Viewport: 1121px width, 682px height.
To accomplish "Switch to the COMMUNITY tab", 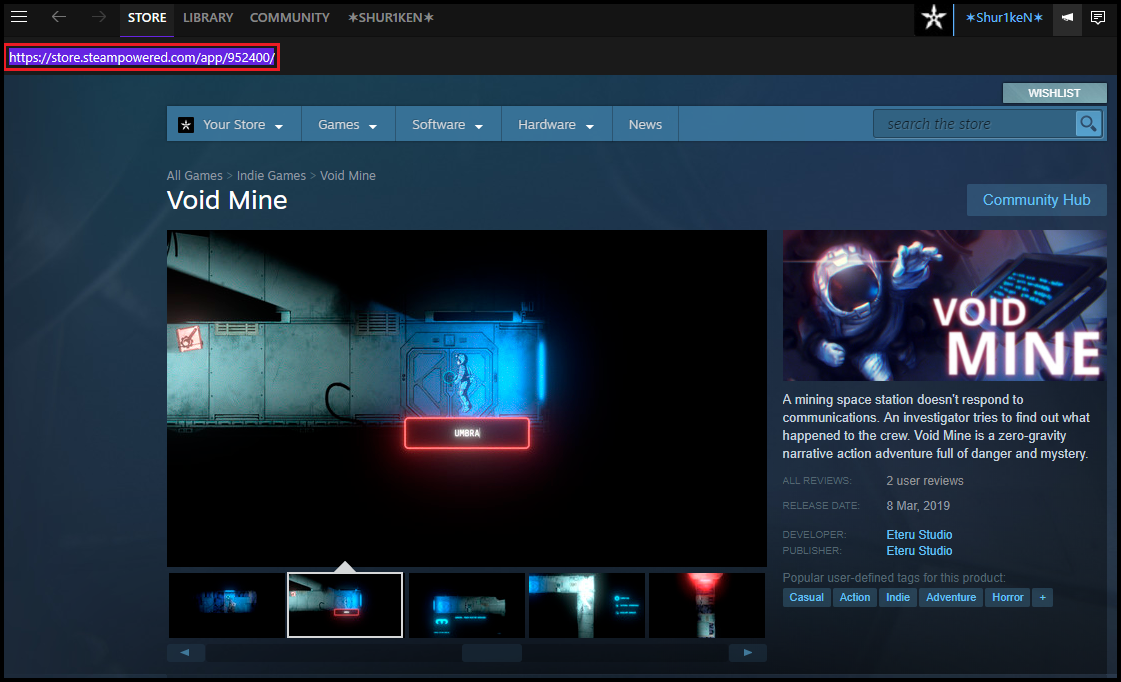I will coord(289,18).
